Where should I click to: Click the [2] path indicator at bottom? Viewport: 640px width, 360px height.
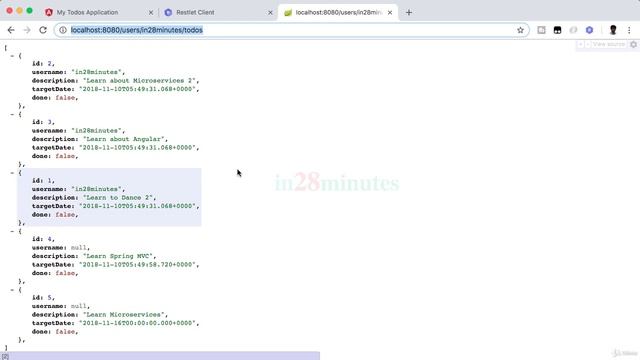[5, 356]
